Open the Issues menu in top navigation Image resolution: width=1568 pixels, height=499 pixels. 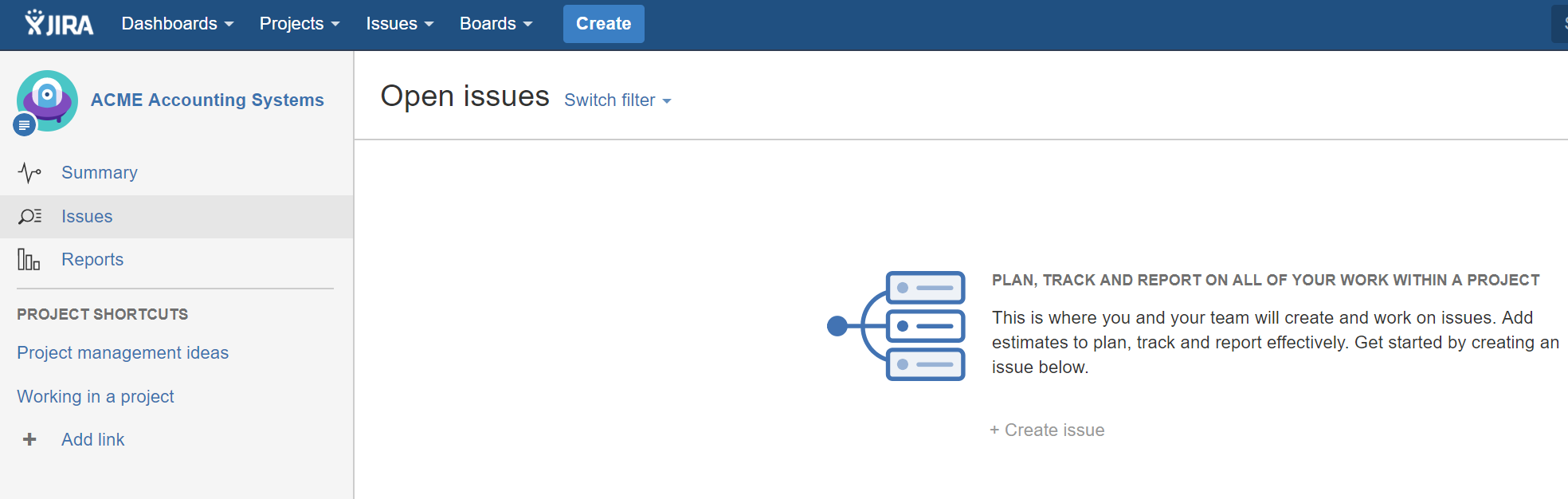(400, 24)
